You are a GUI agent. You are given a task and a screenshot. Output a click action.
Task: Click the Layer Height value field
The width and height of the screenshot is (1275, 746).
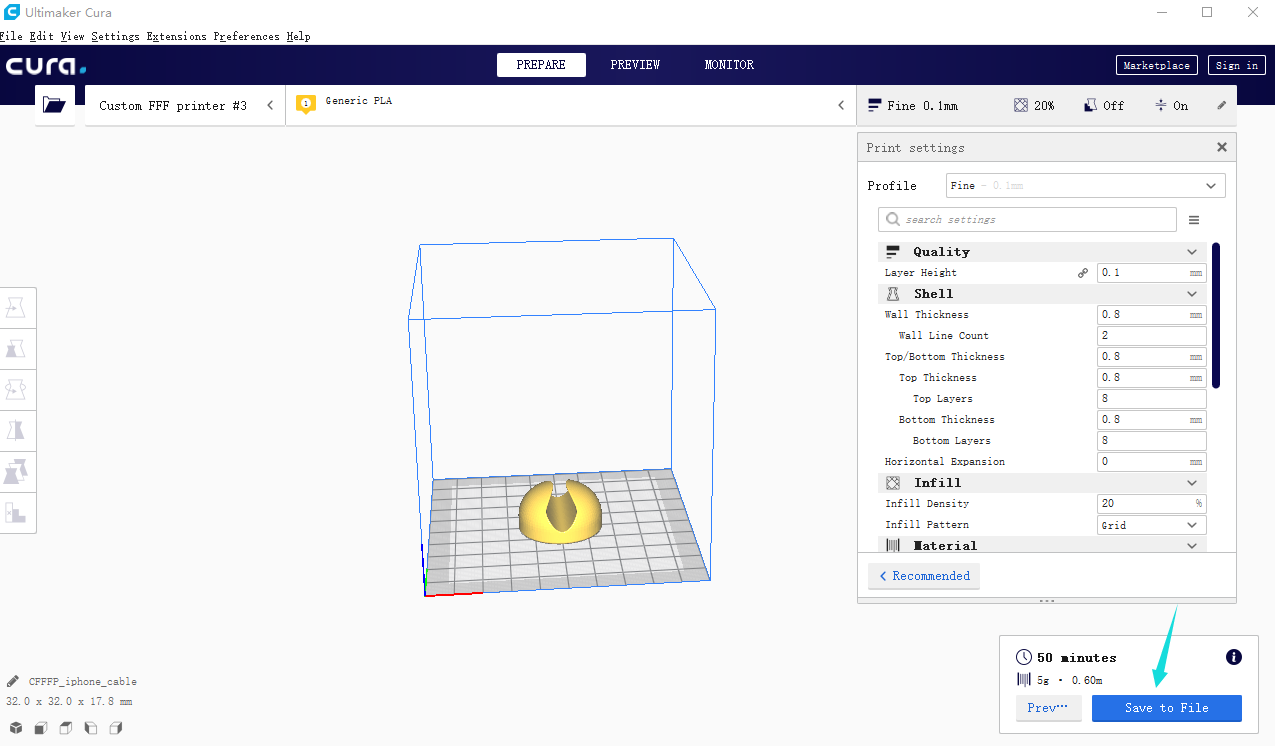(1151, 273)
